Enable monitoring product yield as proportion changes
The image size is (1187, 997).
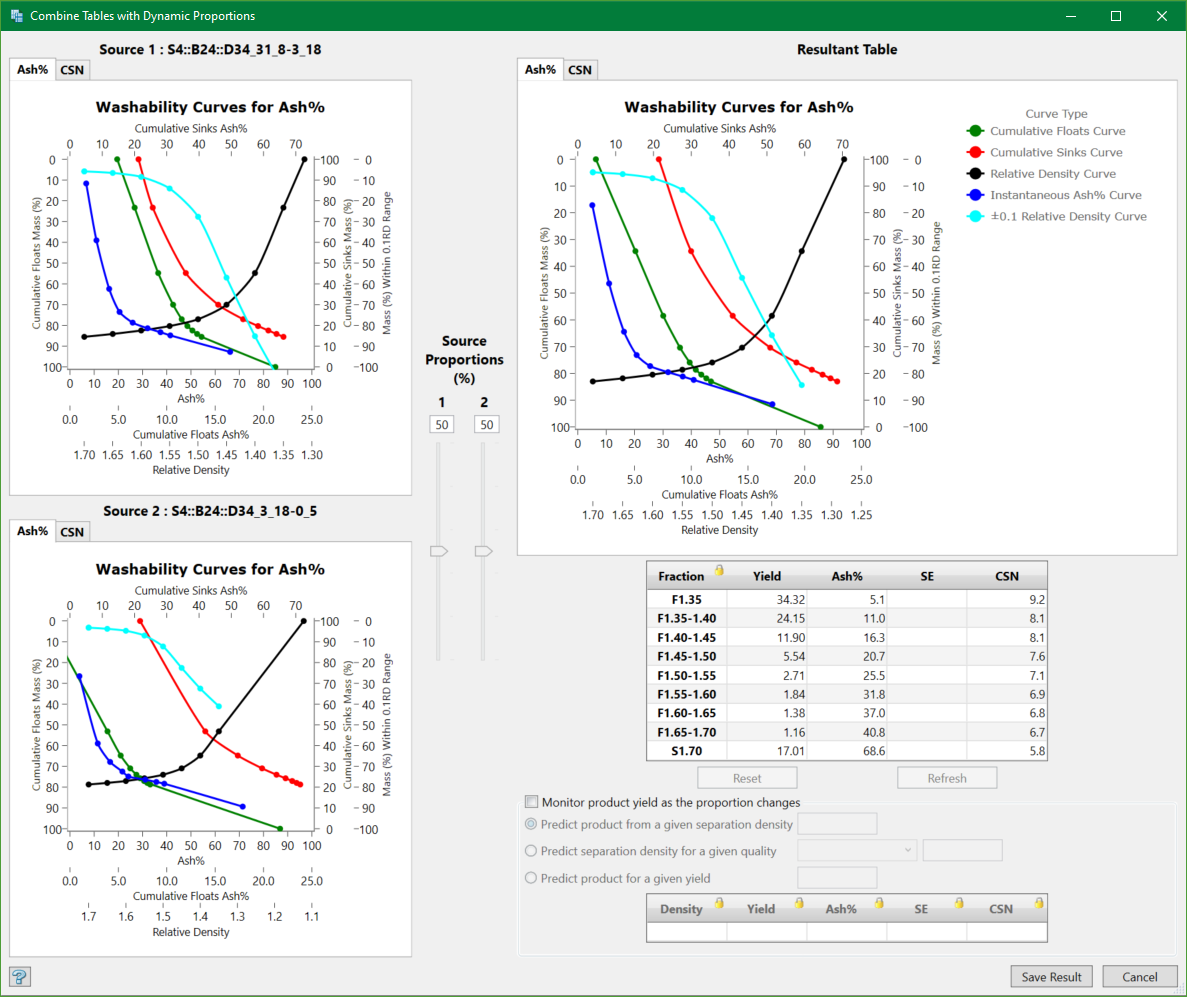(530, 801)
